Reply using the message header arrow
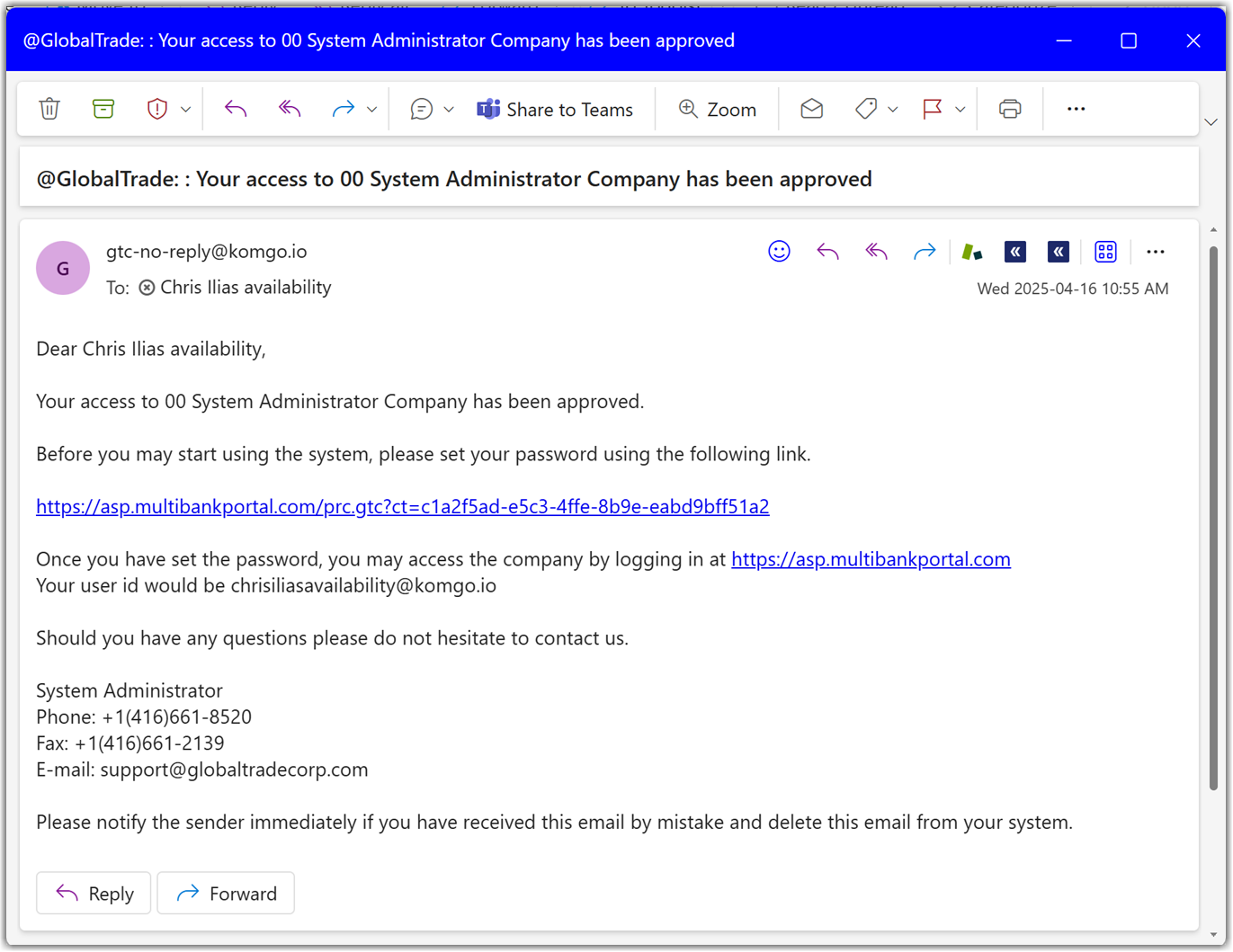 click(827, 252)
